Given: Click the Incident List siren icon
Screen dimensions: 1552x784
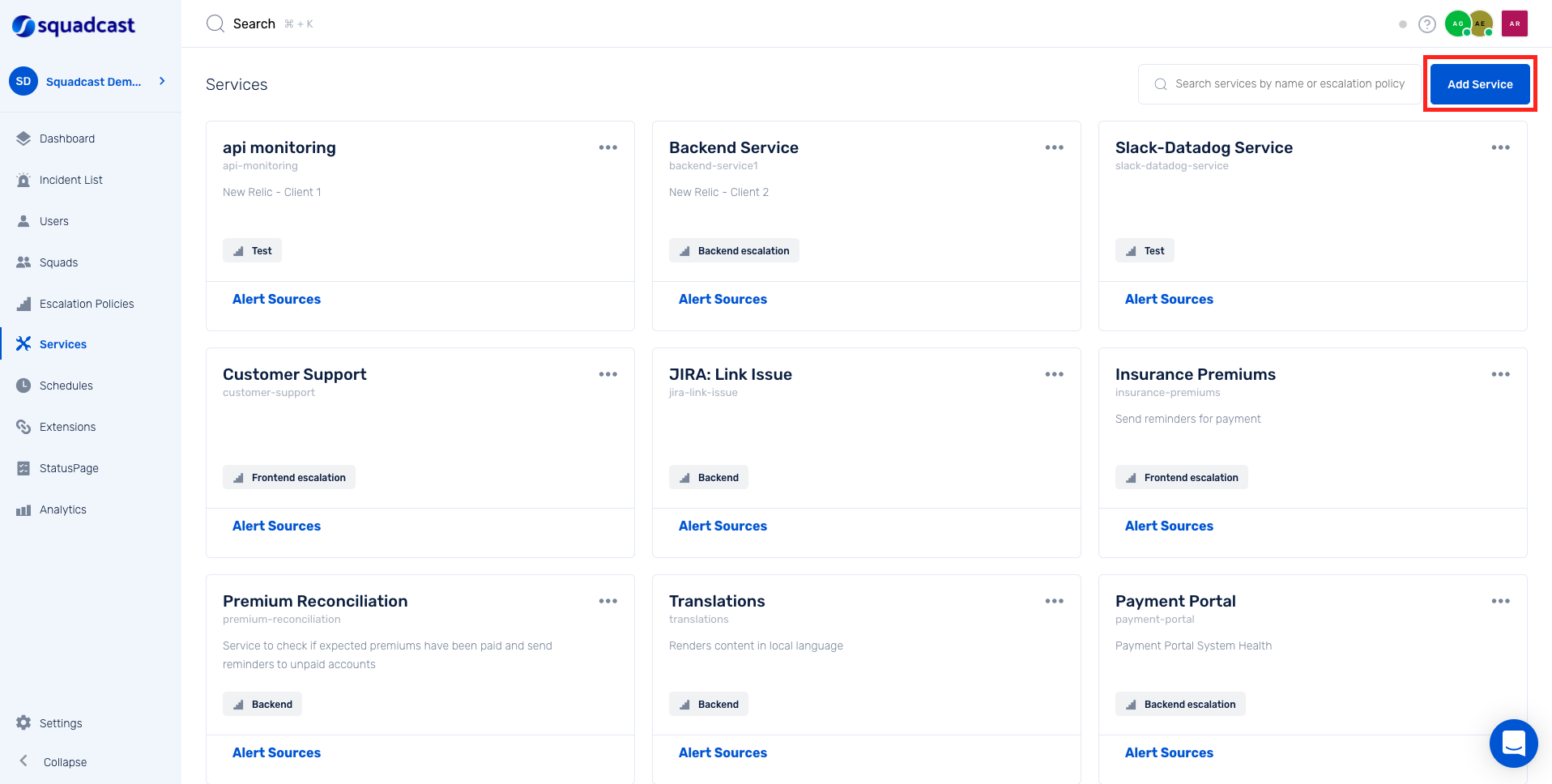Looking at the screenshot, I should [23, 180].
